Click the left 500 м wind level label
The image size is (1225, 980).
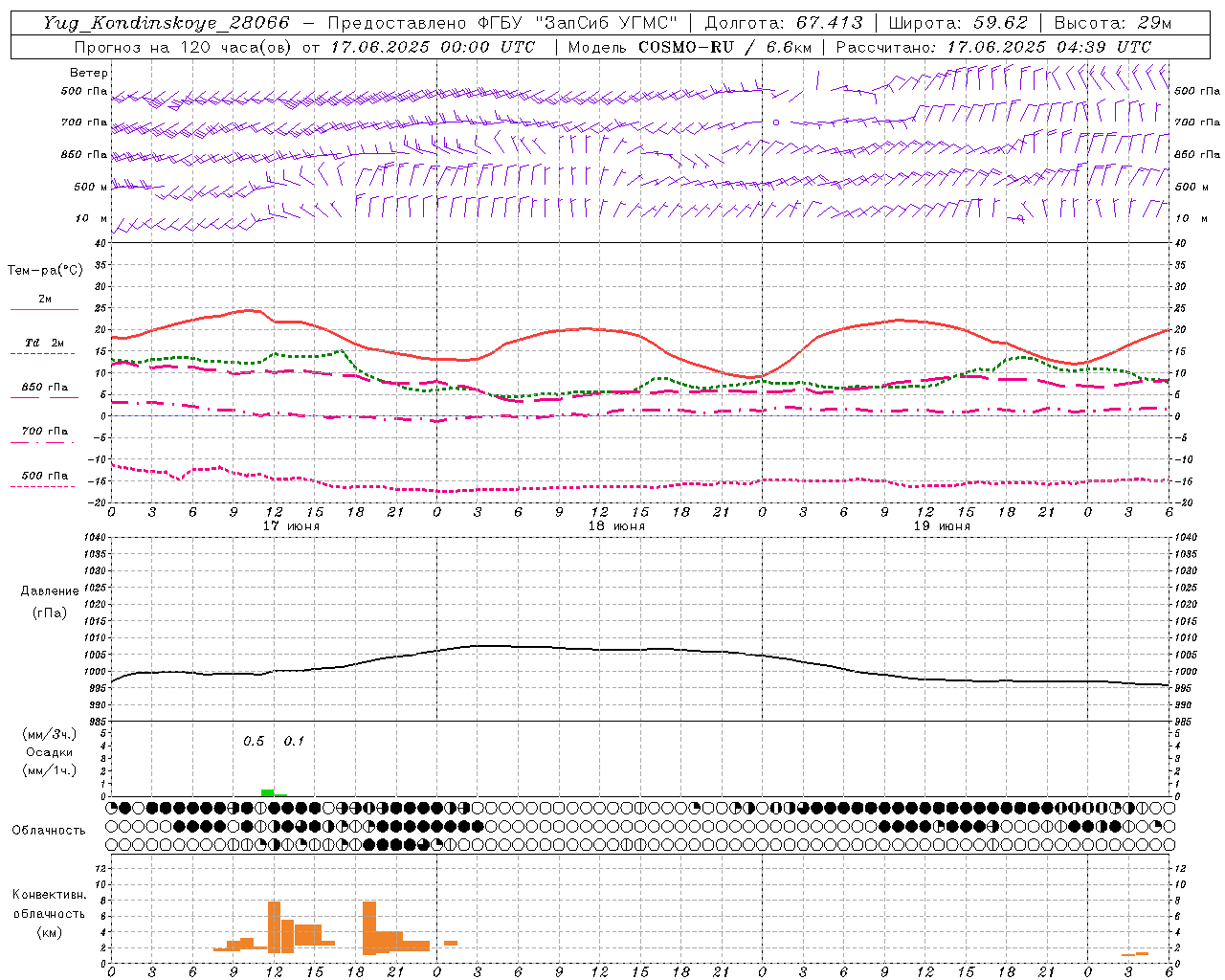click(91, 188)
